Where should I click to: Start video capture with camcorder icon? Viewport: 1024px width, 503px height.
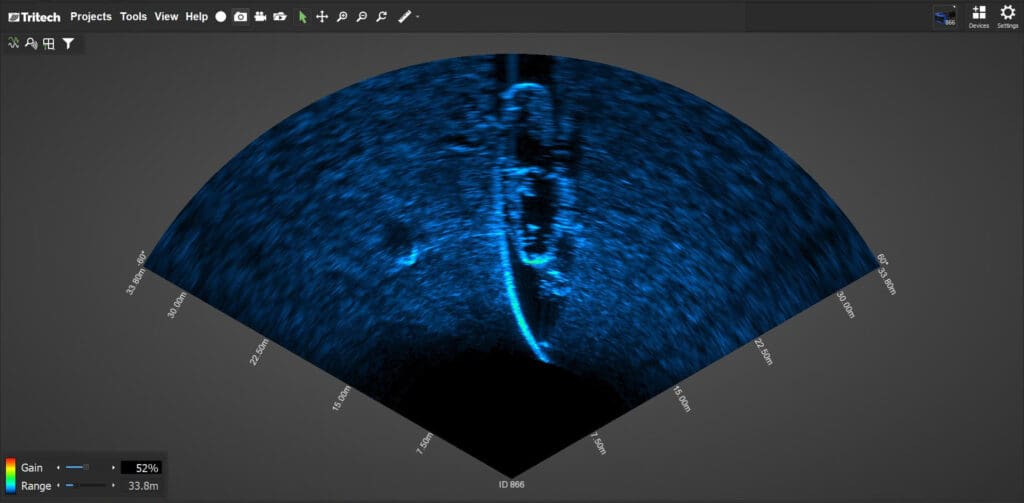pyautogui.click(x=260, y=17)
